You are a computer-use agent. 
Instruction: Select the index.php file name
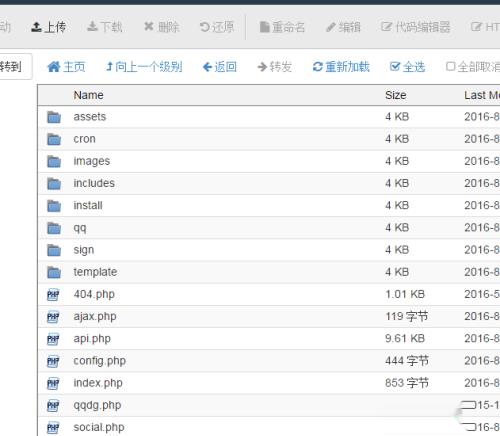click(x=98, y=383)
